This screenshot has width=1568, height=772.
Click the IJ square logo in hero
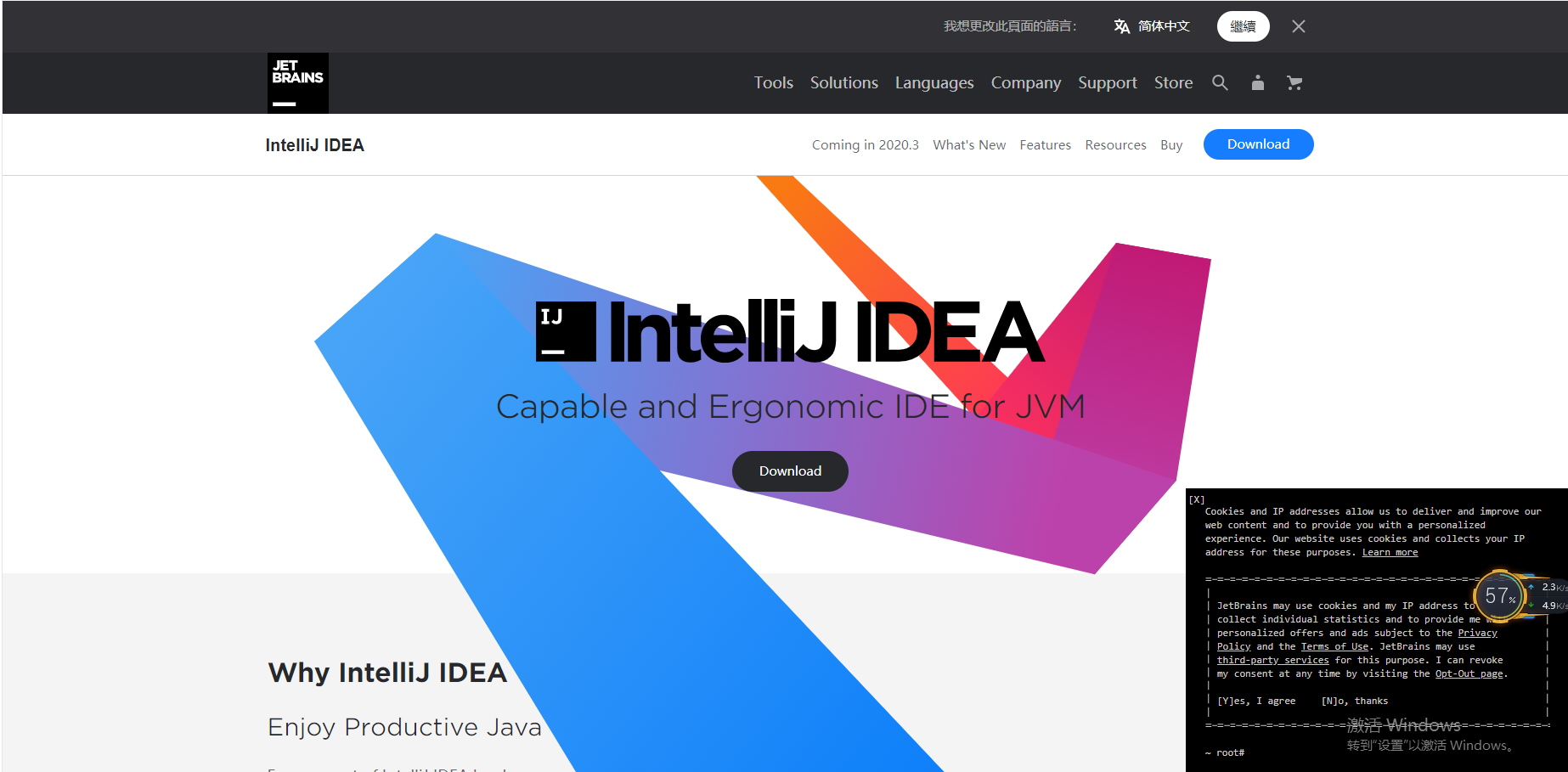click(566, 332)
